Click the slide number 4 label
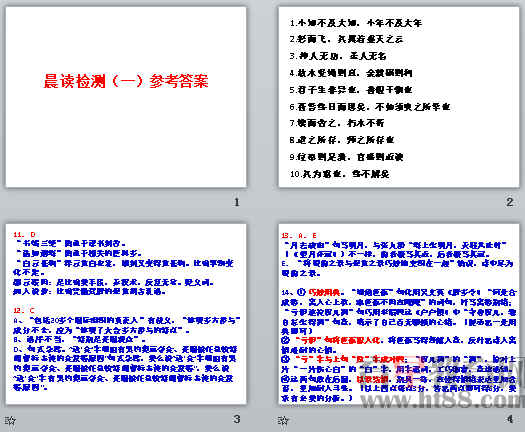This screenshot has width=525, height=432. click(510, 419)
